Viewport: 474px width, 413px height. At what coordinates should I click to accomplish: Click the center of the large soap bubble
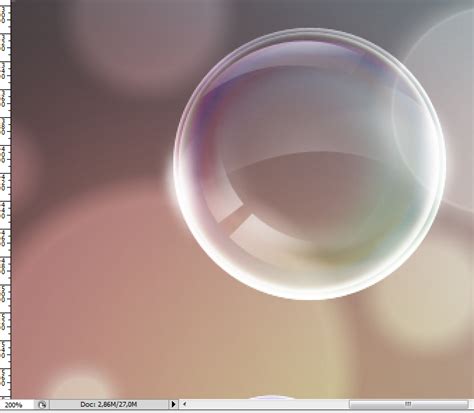310,164
